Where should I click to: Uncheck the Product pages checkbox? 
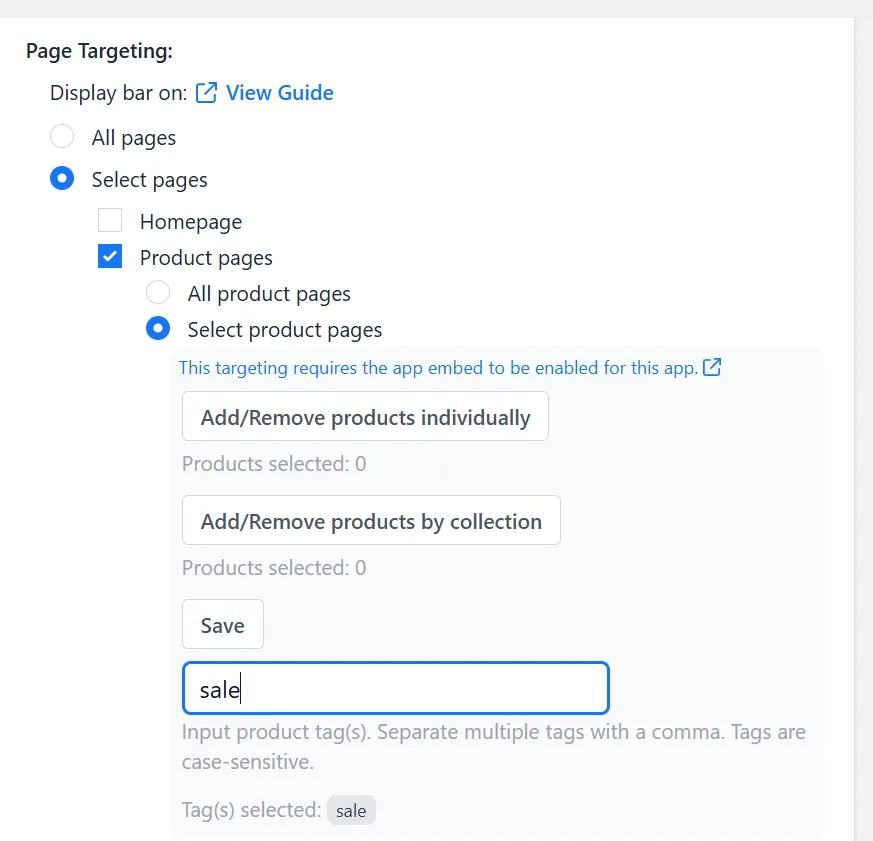coord(110,257)
